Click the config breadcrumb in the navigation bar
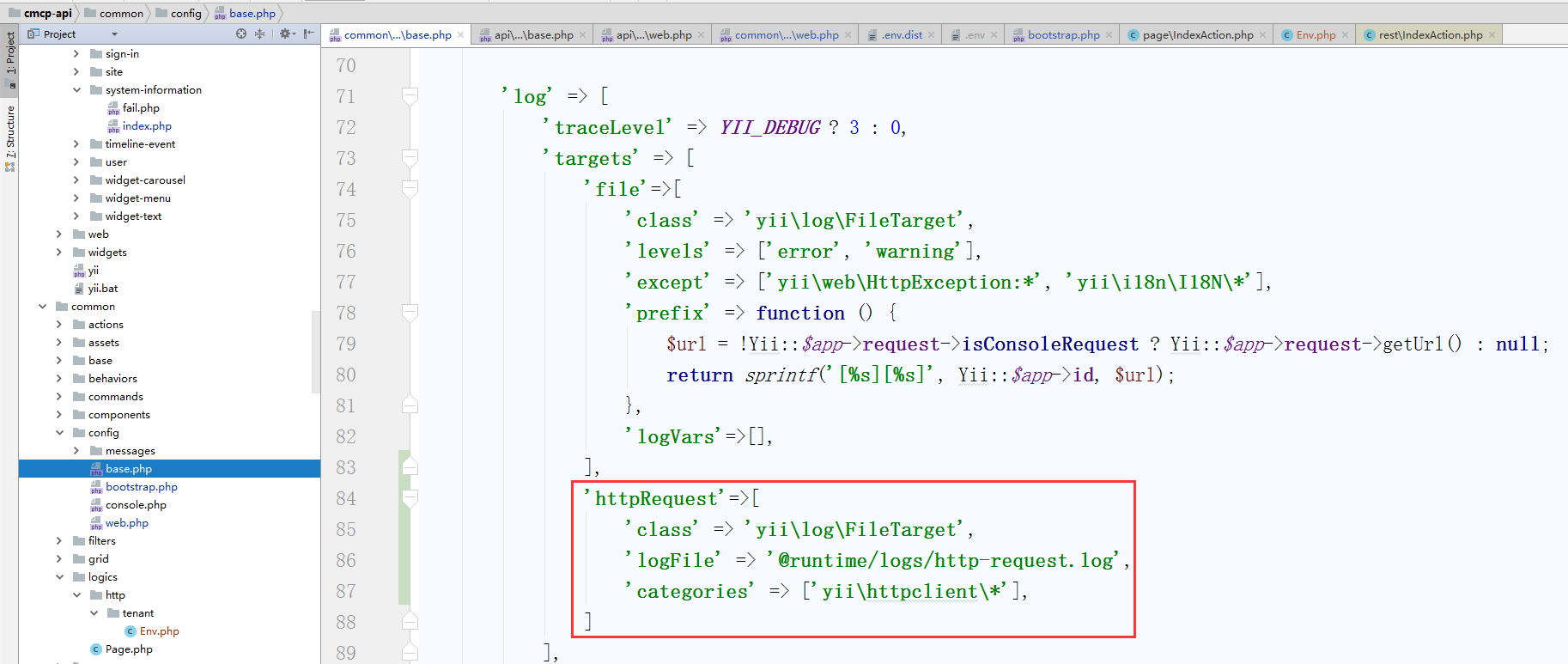This screenshot has width=1568, height=664. pyautogui.click(x=179, y=13)
